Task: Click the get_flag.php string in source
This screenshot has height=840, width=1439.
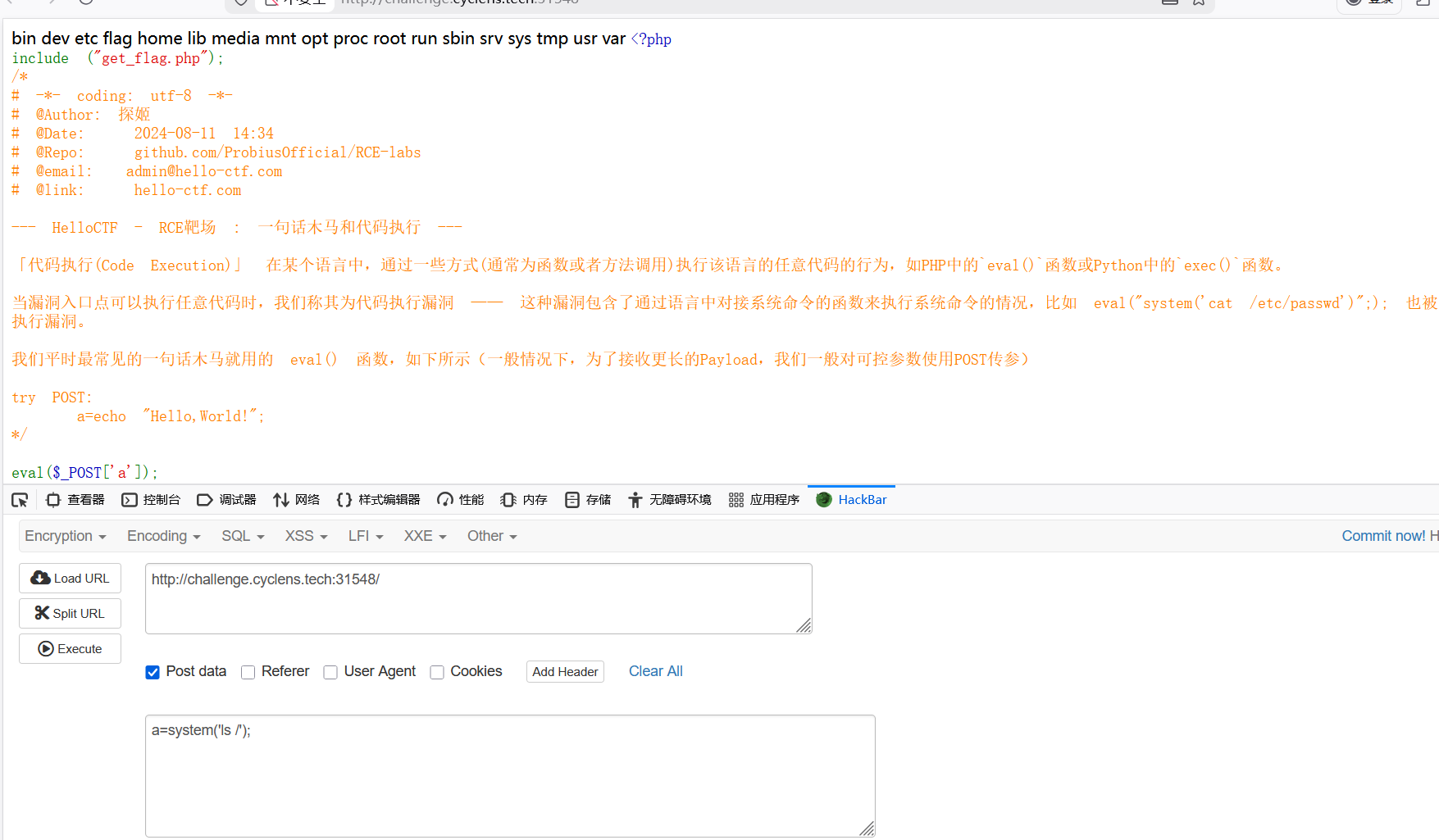Action: click(151, 58)
